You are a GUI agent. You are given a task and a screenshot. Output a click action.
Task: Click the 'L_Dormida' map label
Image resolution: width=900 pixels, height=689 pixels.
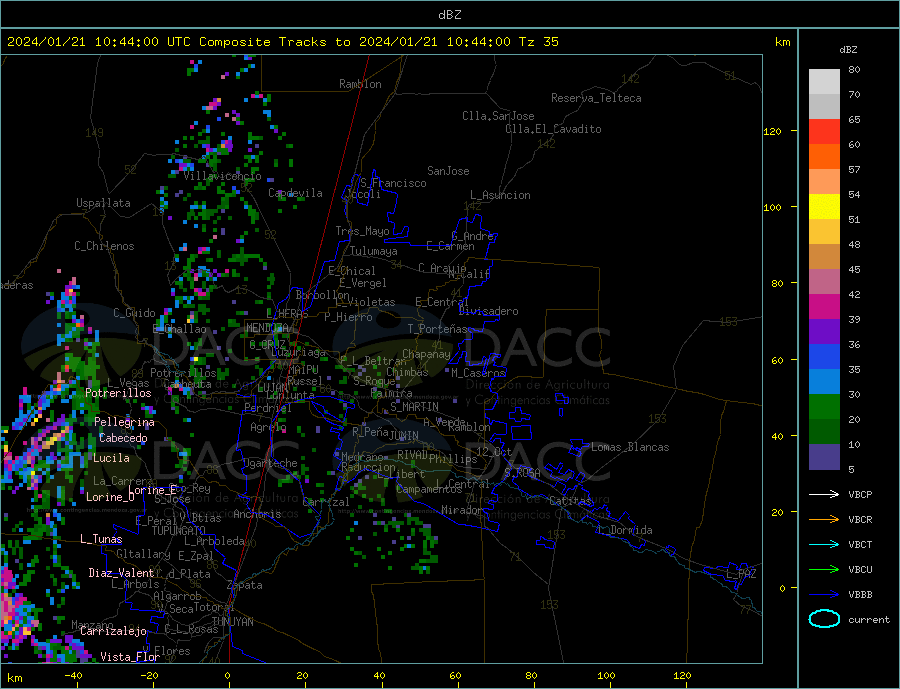[x=626, y=530]
